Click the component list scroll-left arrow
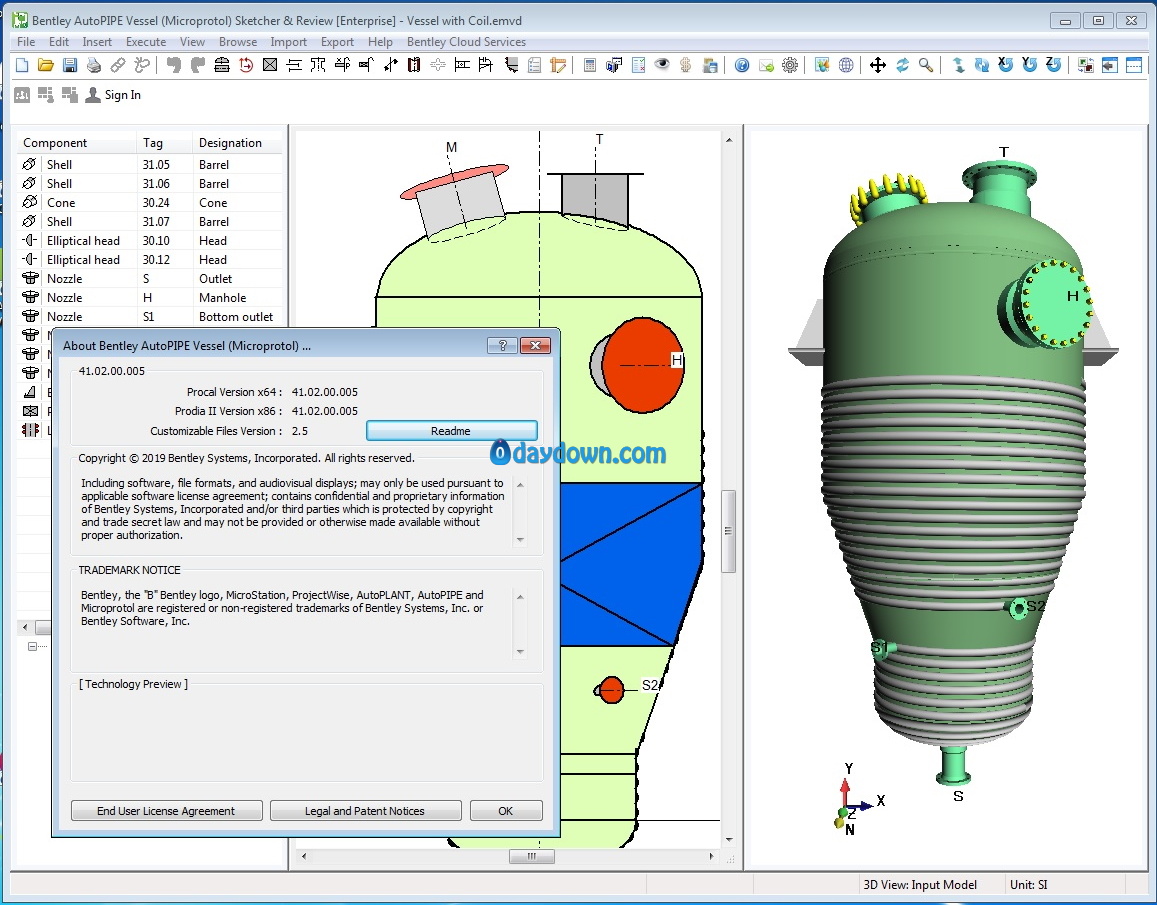1157x905 pixels. (25, 627)
